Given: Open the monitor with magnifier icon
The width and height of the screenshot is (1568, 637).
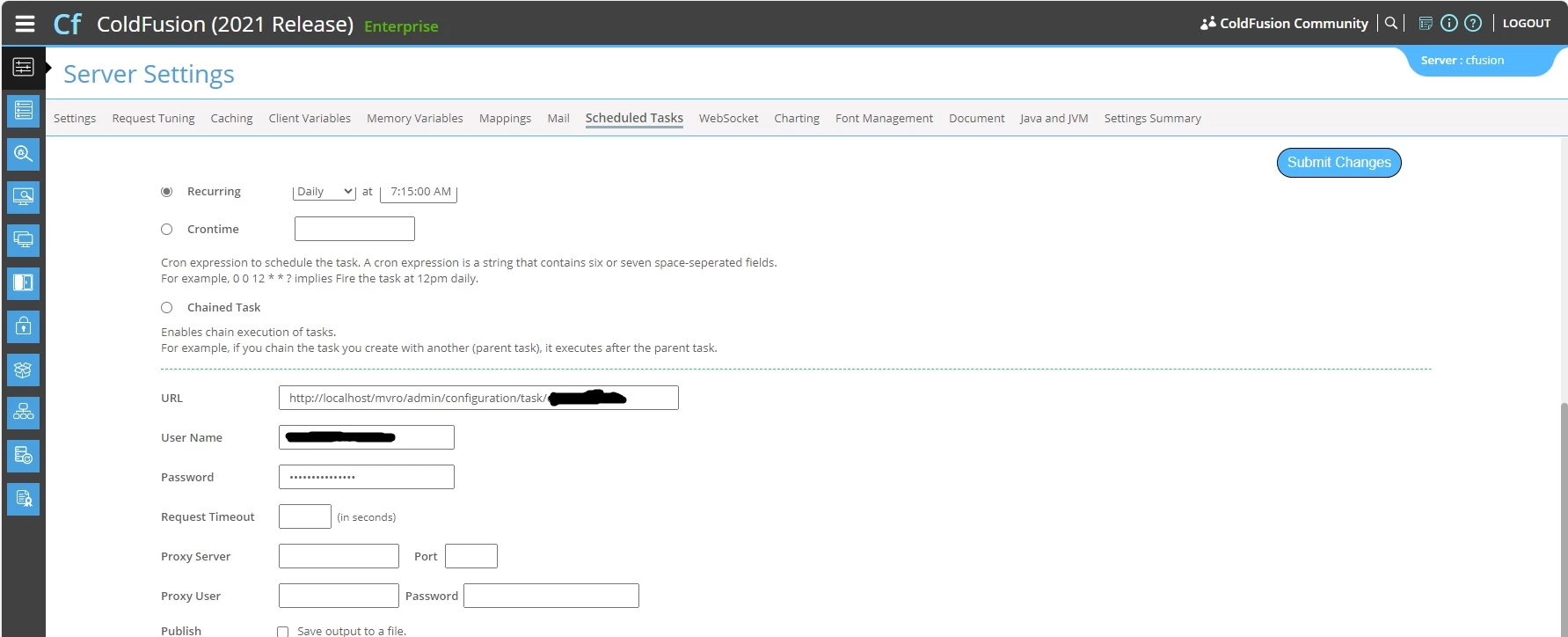Looking at the screenshot, I should (24, 196).
